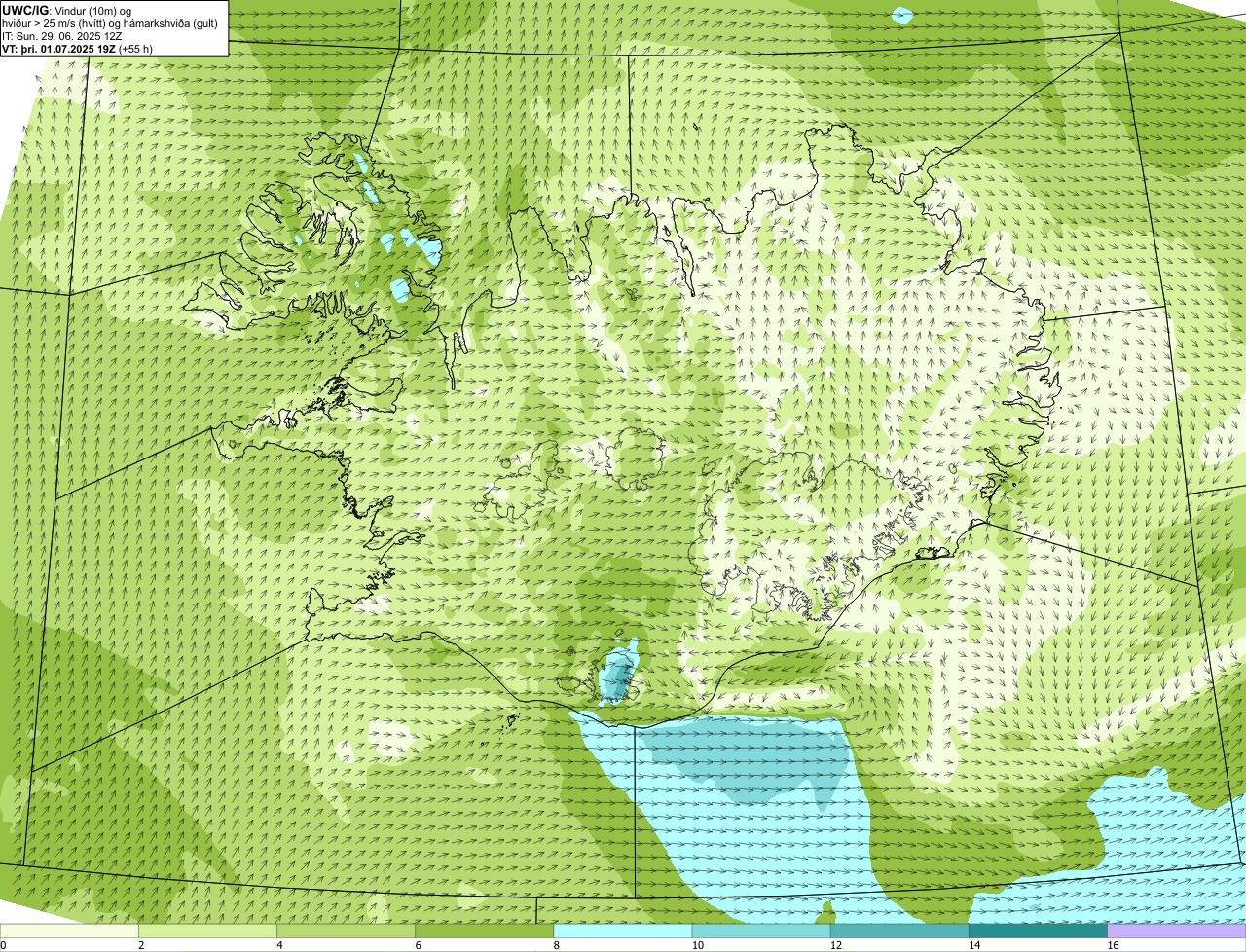Screen dimensions: 1246x952
Task: Click the '12' colorbar tick label
Action: point(835,945)
